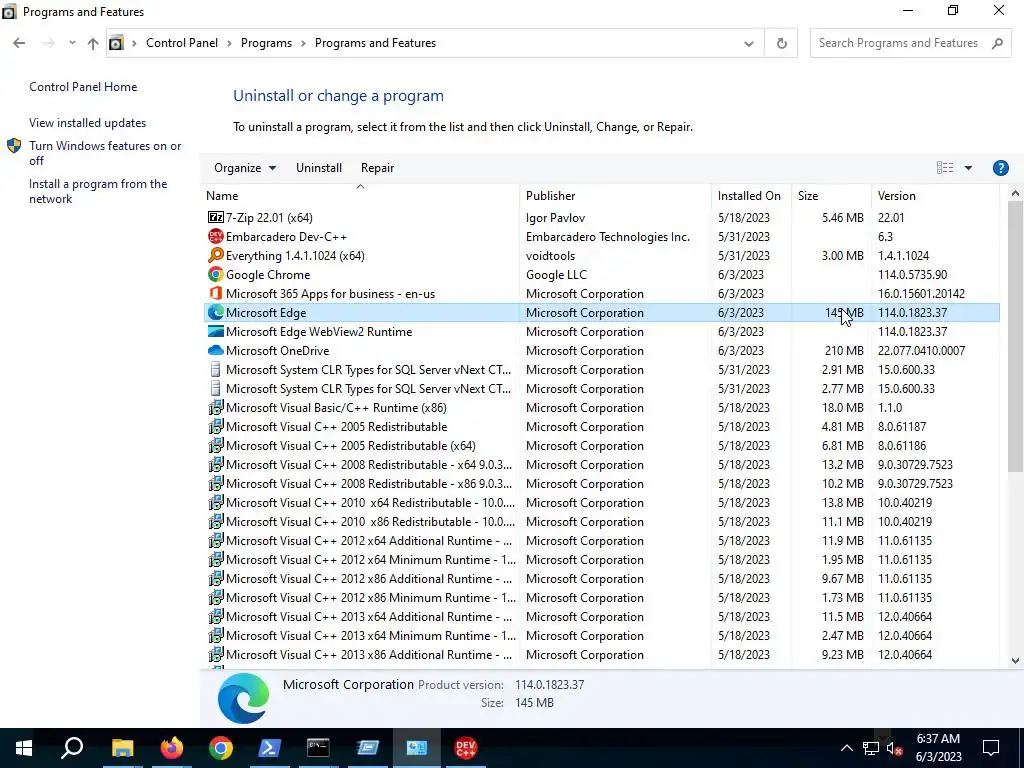Select SQL Server CLR Types 2.91 MB row
Screen dimensions: 1024x768
coord(601,370)
